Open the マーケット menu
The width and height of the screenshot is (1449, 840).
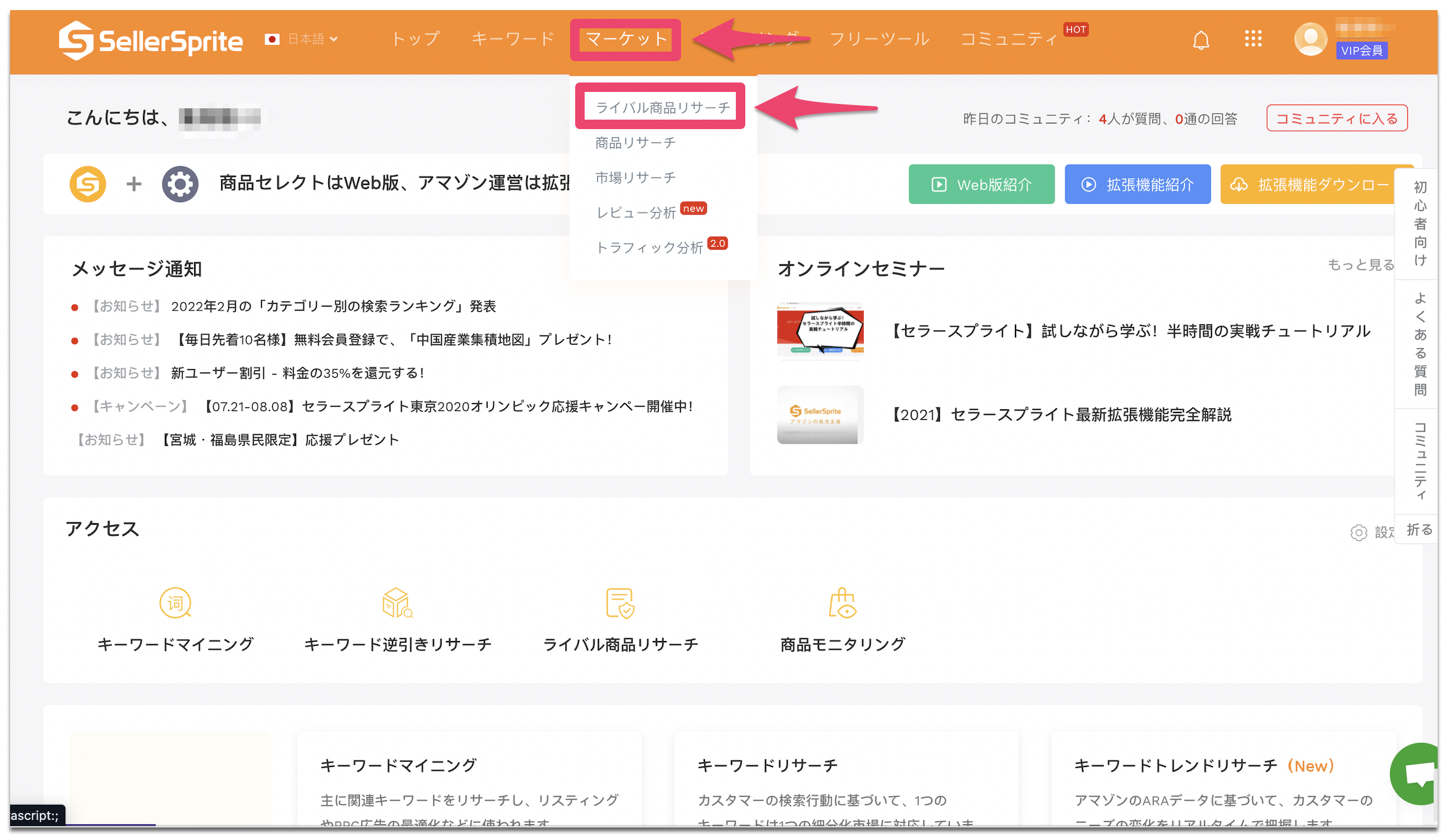tap(626, 39)
